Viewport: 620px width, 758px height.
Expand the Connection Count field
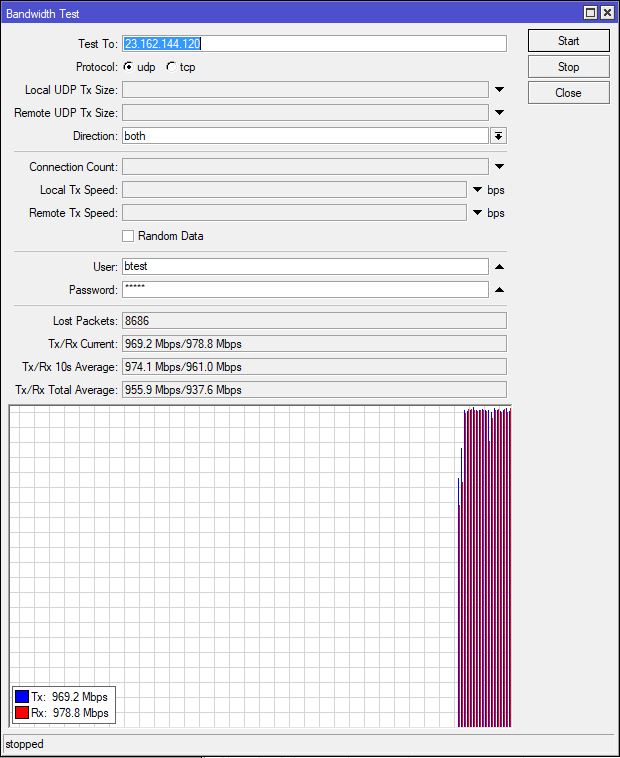pyautogui.click(x=499, y=167)
